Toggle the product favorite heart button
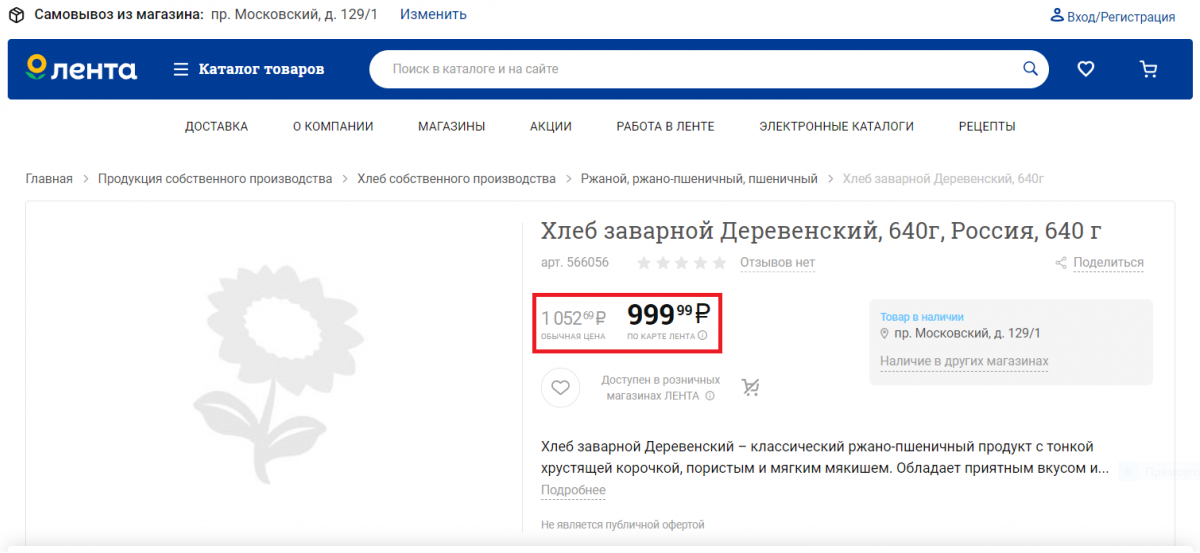1200x553 pixels. pyautogui.click(x=560, y=387)
